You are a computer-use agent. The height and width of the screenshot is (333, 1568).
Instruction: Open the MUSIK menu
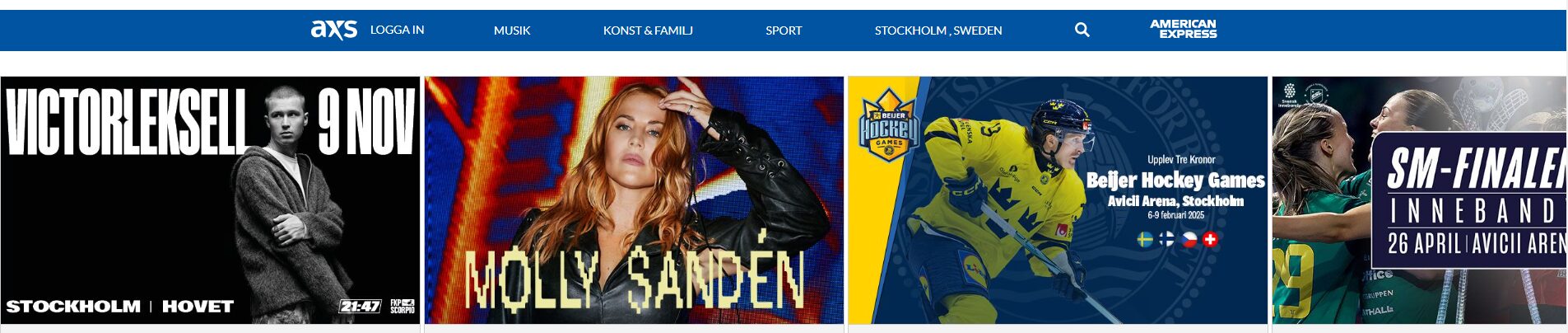tap(512, 30)
